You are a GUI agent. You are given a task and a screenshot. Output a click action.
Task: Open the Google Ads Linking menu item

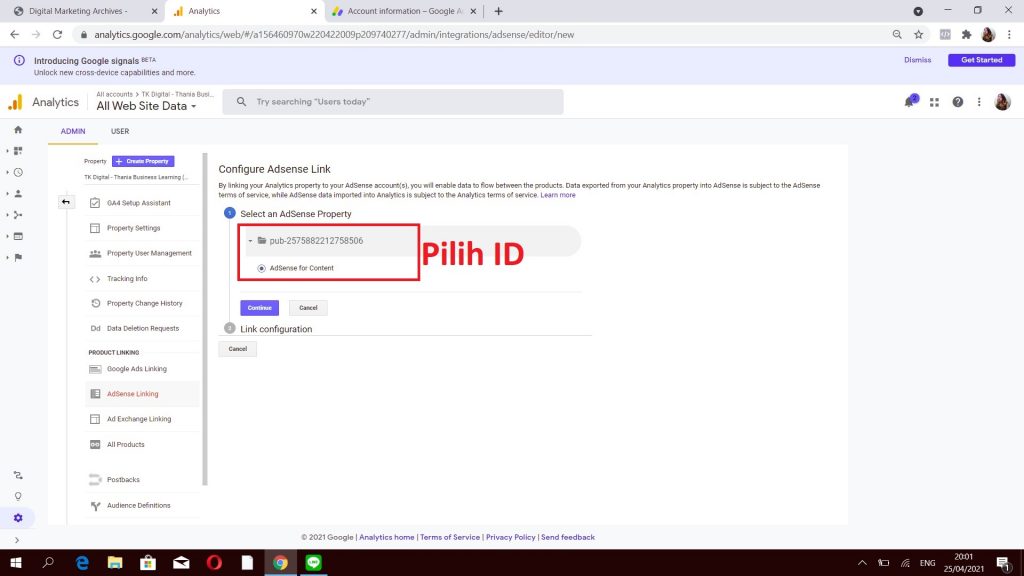point(136,369)
